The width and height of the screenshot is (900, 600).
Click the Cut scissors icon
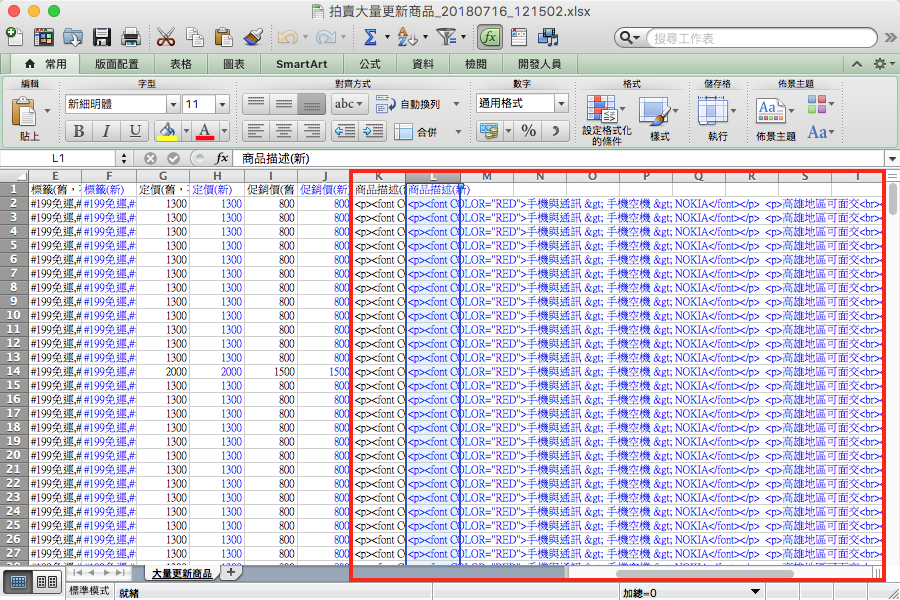click(166, 38)
